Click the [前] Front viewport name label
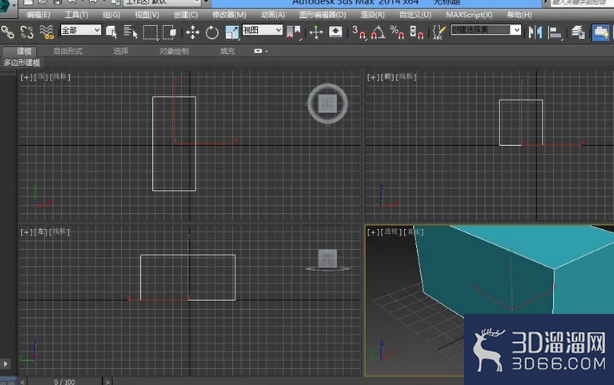614x385 pixels. pyautogui.click(x=388, y=77)
